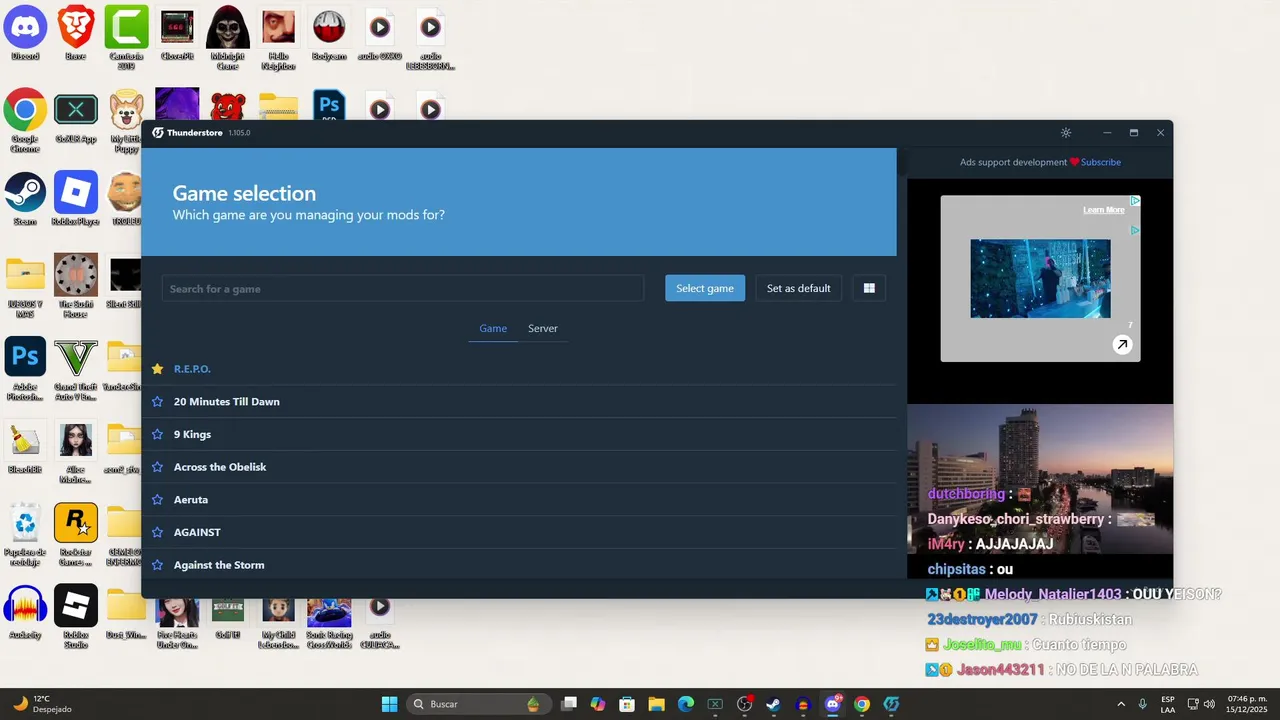The height and width of the screenshot is (720, 1280).
Task: Select Steam desktop shortcut
Action: (x=25, y=200)
